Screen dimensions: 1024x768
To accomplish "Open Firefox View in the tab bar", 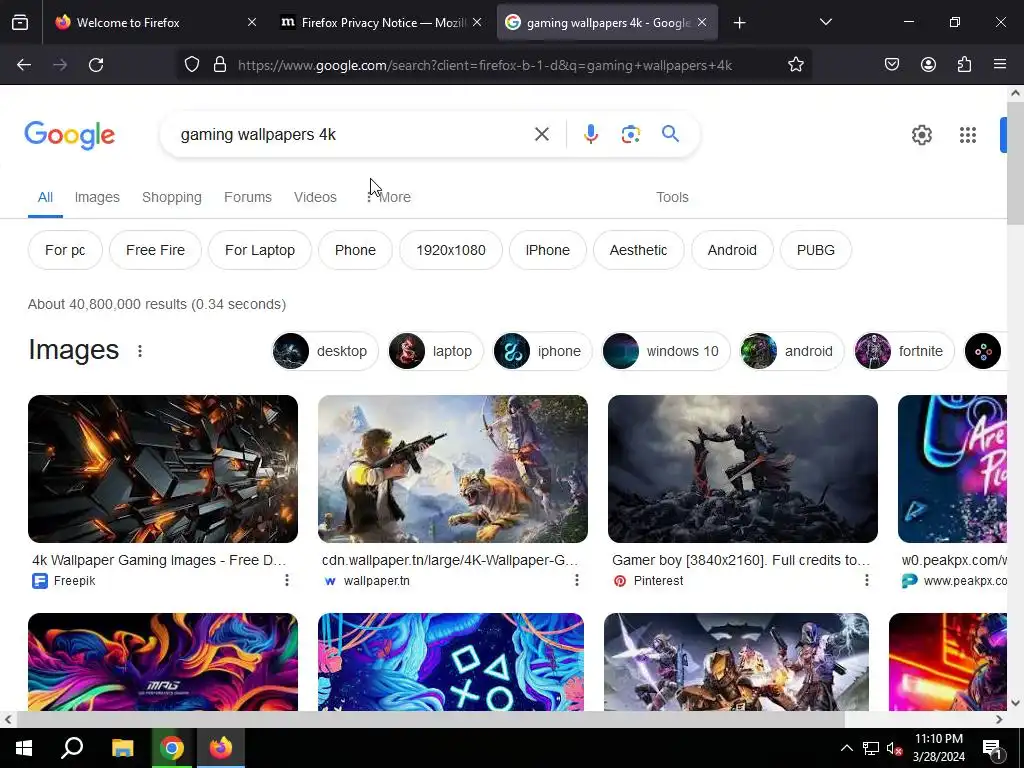I will pos(20,23).
